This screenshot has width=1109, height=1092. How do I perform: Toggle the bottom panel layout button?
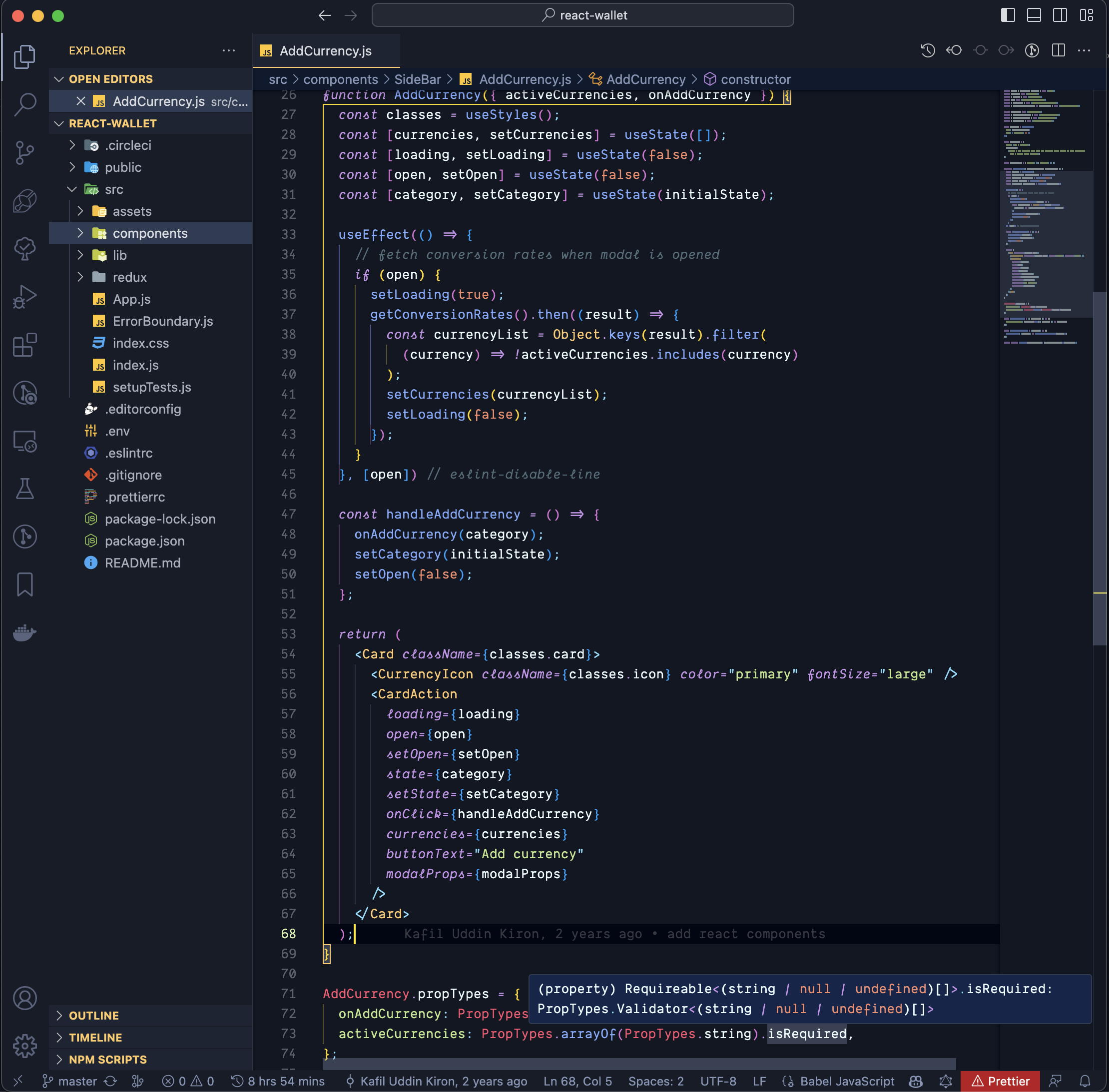tap(1033, 15)
